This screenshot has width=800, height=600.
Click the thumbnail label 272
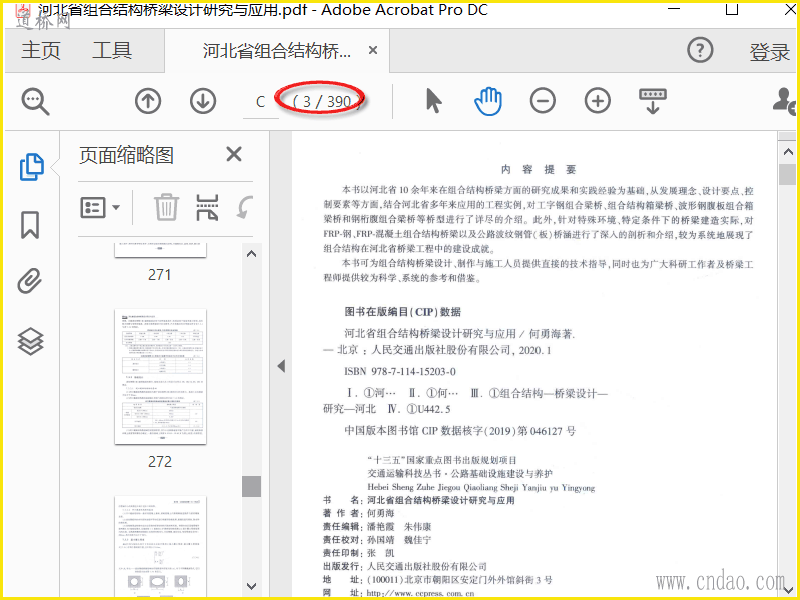coord(160,462)
